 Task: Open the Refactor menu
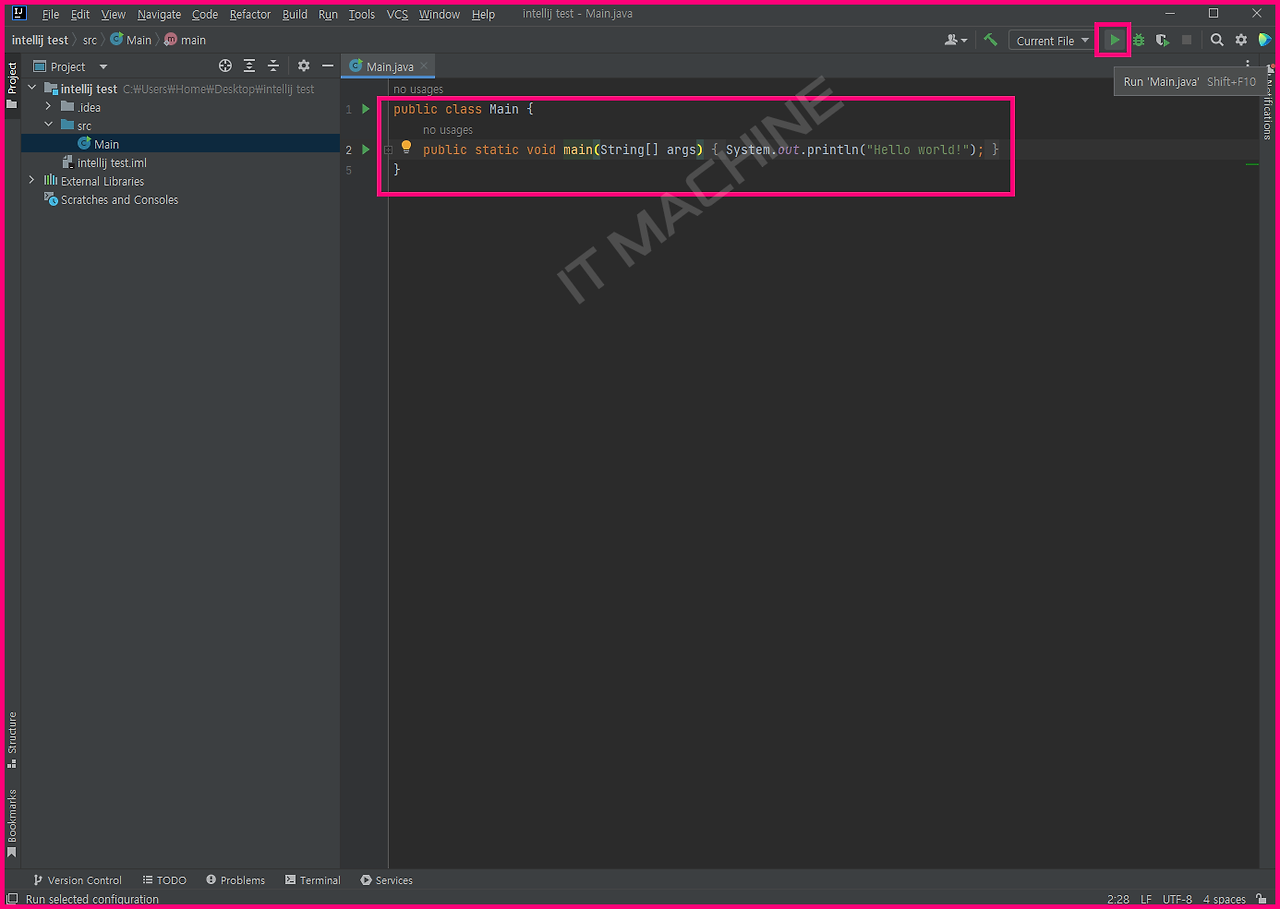[x=249, y=14]
